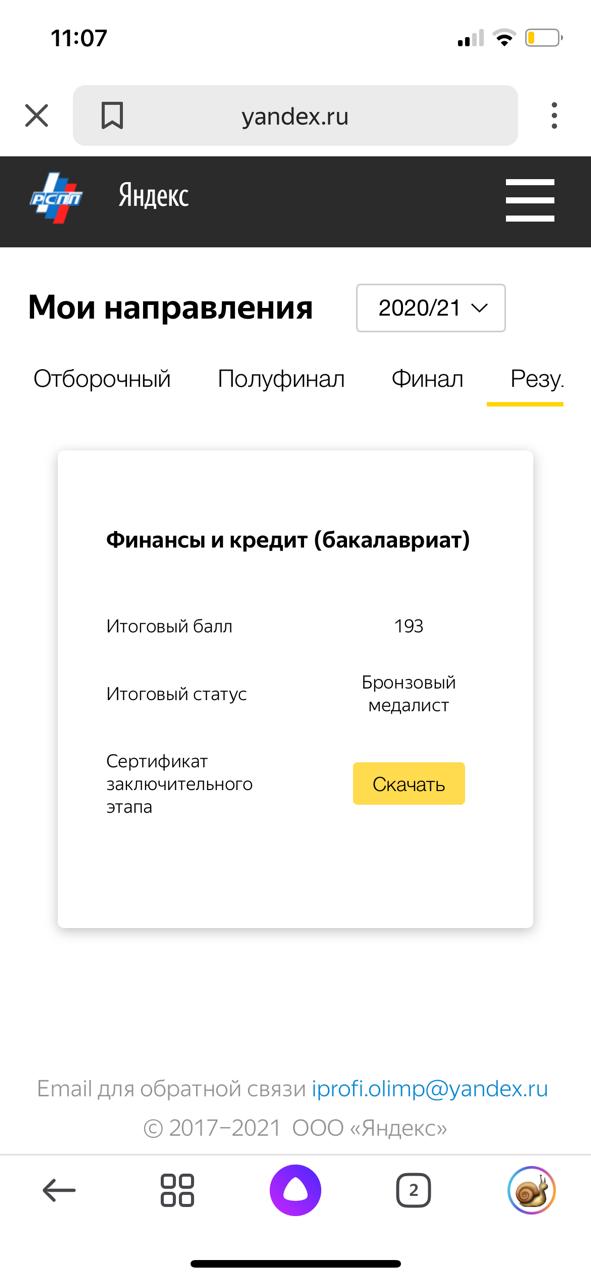Switch to the Финал tab
The image size is (591, 1280).
427,380
